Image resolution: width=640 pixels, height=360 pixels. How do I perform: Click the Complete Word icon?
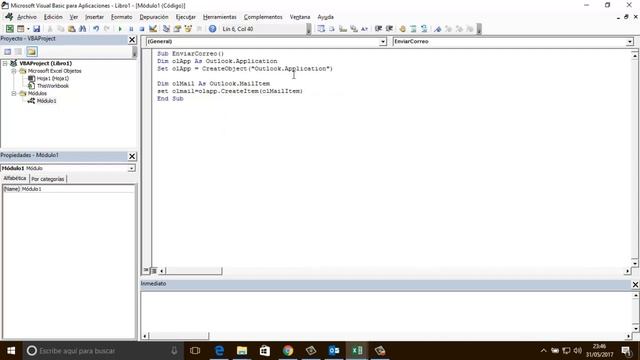pos(364,29)
